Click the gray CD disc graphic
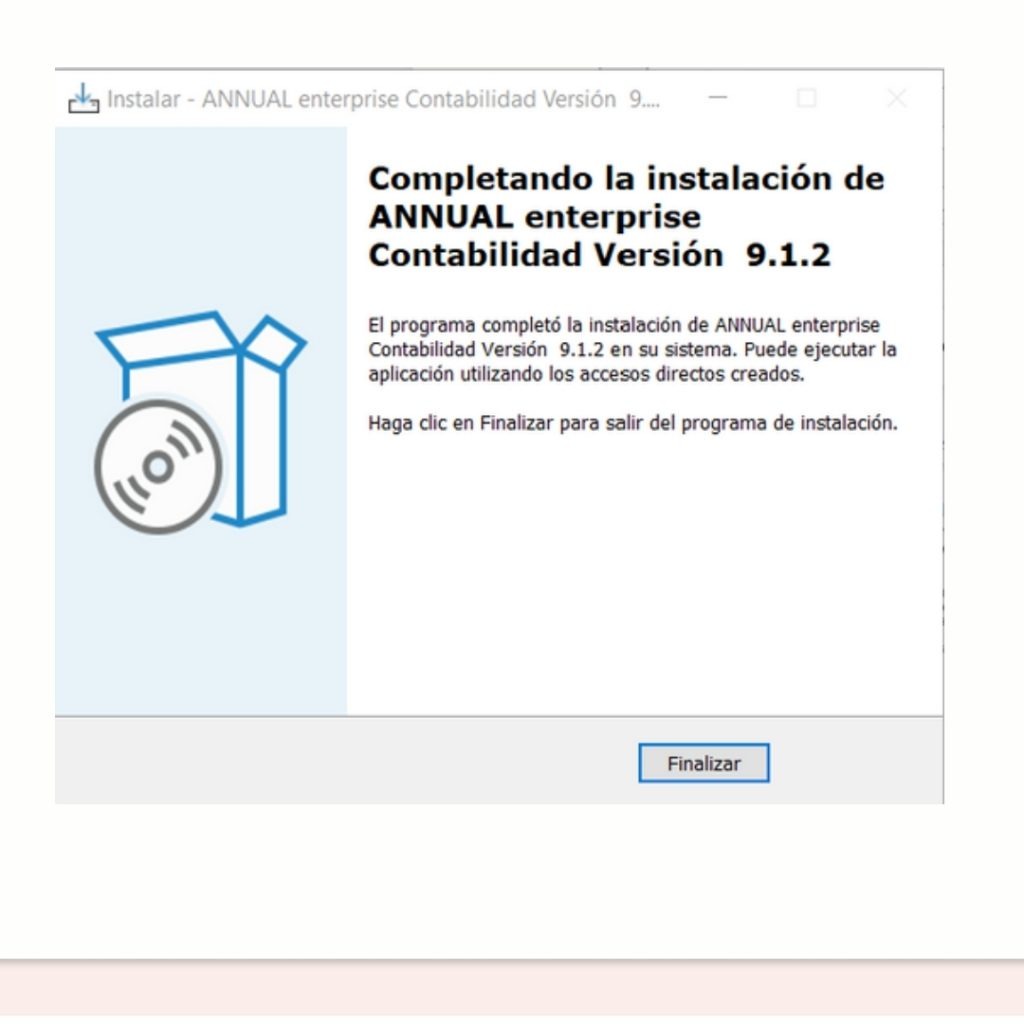 [158, 465]
